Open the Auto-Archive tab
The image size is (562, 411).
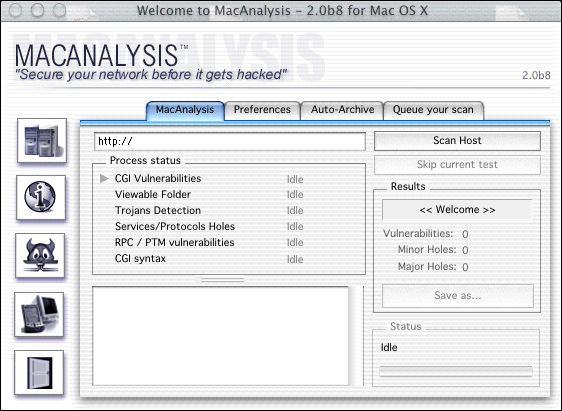(x=342, y=110)
